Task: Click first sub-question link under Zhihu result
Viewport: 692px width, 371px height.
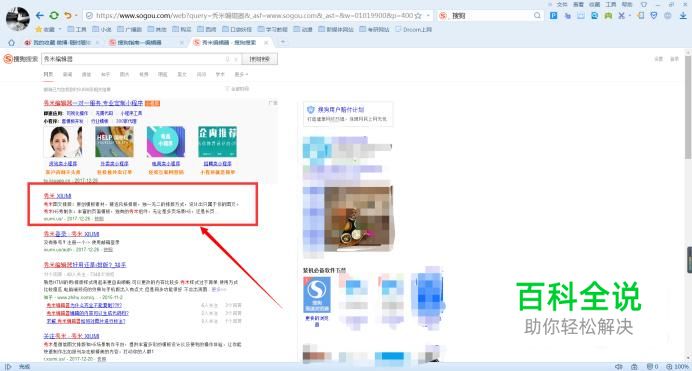Action: click(84, 305)
